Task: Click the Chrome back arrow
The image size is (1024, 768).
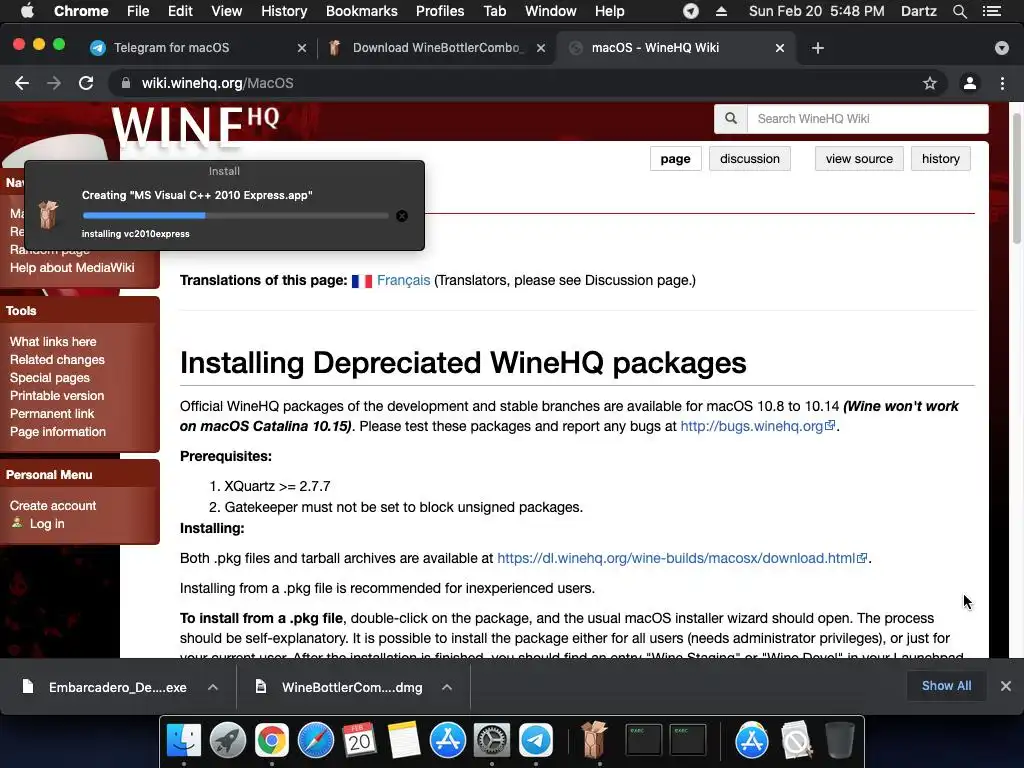Action: click(22, 83)
